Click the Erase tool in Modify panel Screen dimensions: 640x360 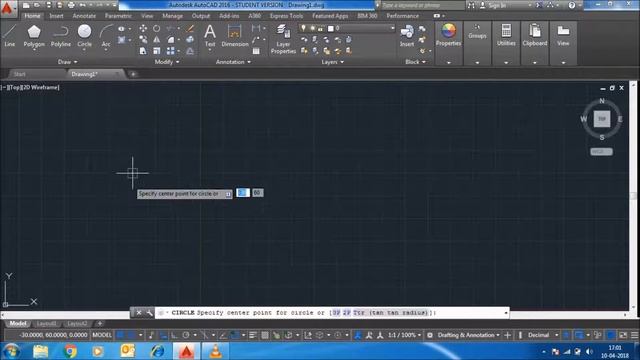pos(190,28)
